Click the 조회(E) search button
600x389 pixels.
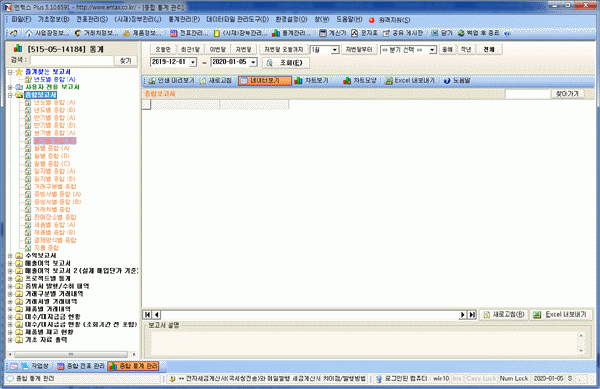(x=285, y=63)
